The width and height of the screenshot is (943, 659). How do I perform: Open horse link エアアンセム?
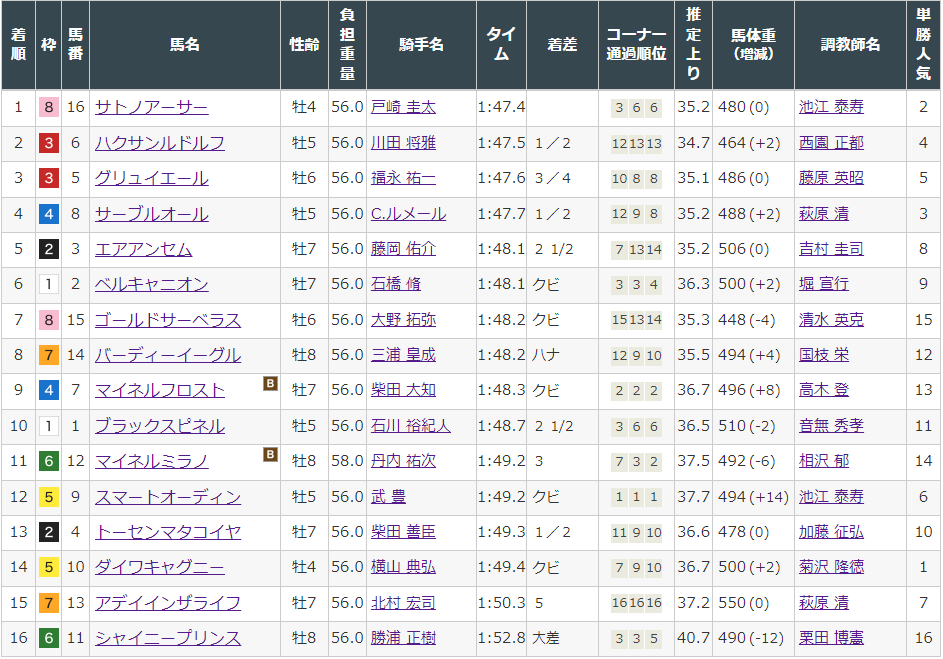pos(144,249)
